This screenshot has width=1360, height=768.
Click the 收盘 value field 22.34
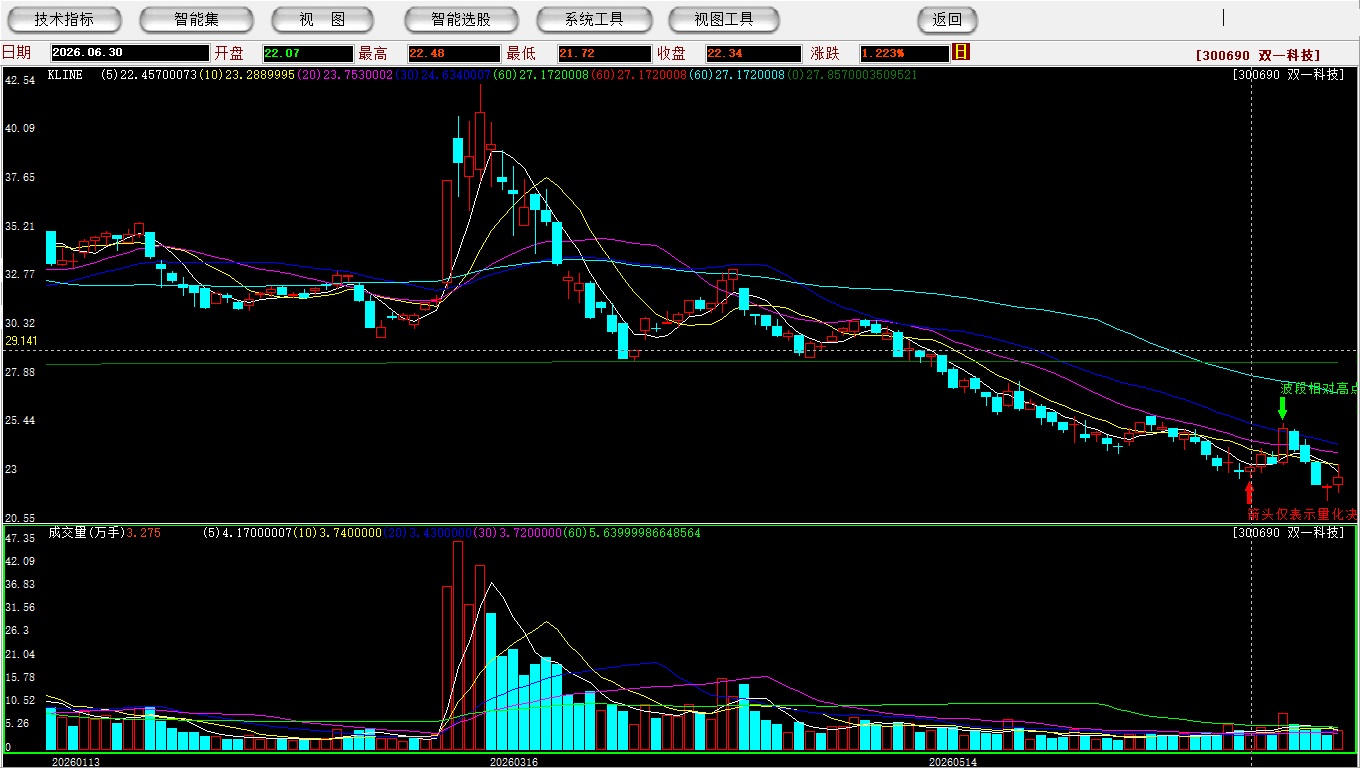click(x=752, y=53)
